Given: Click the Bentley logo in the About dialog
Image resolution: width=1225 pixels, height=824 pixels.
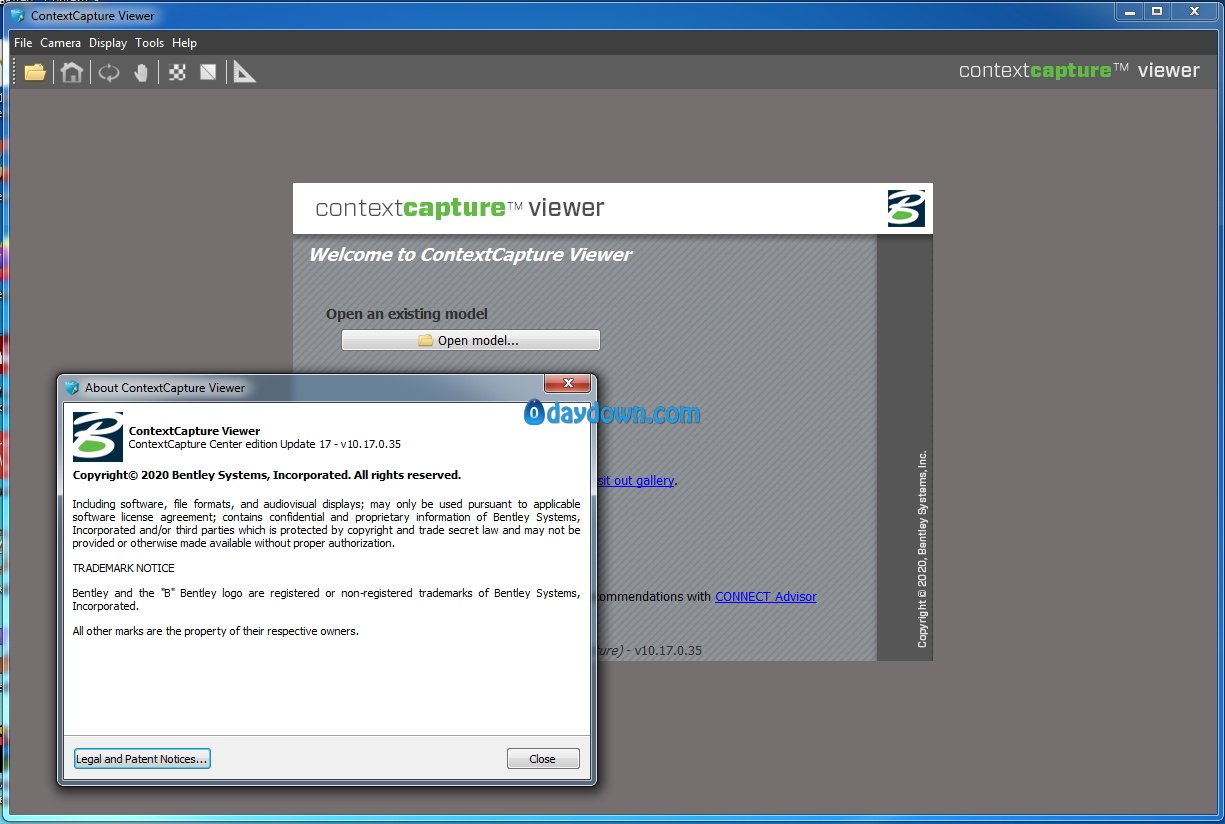Looking at the screenshot, I should click(x=98, y=437).
